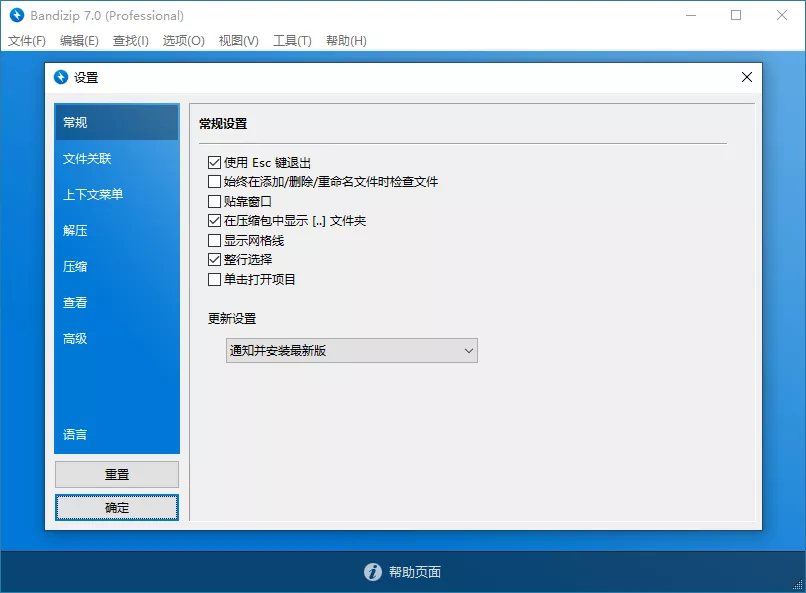This screenshot has height=593, width=806.
Task: Click the gear icon on the 设置 dialog title
Action: (x=60, y=77)
